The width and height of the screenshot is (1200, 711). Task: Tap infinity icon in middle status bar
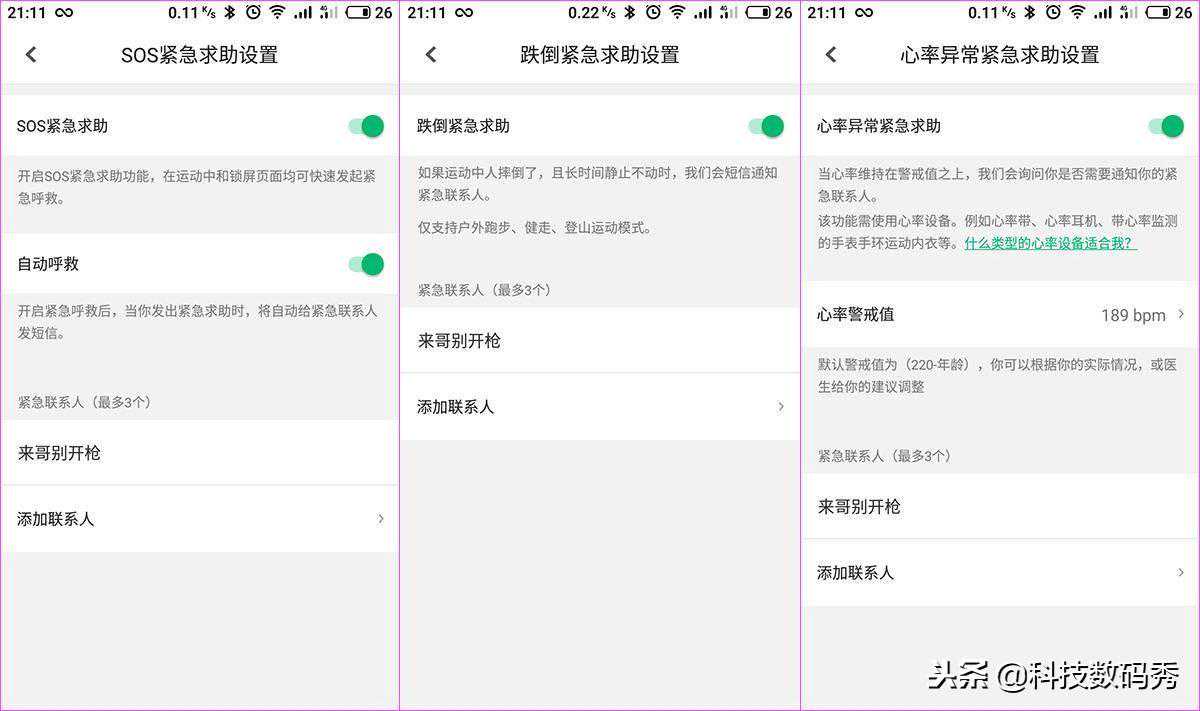(x=464, y=13)
